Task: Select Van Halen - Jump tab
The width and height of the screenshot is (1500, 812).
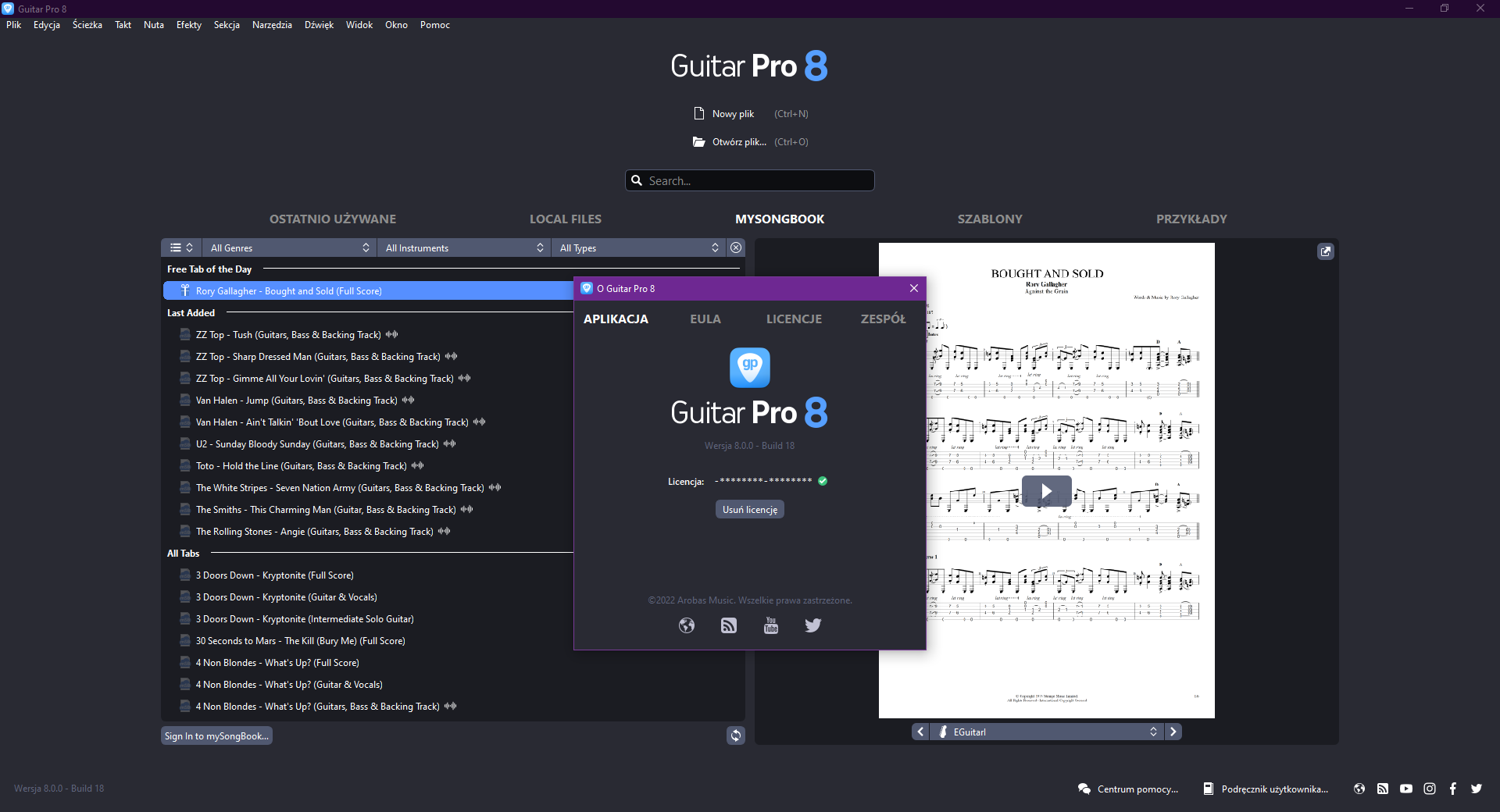Action: point(297,400)
